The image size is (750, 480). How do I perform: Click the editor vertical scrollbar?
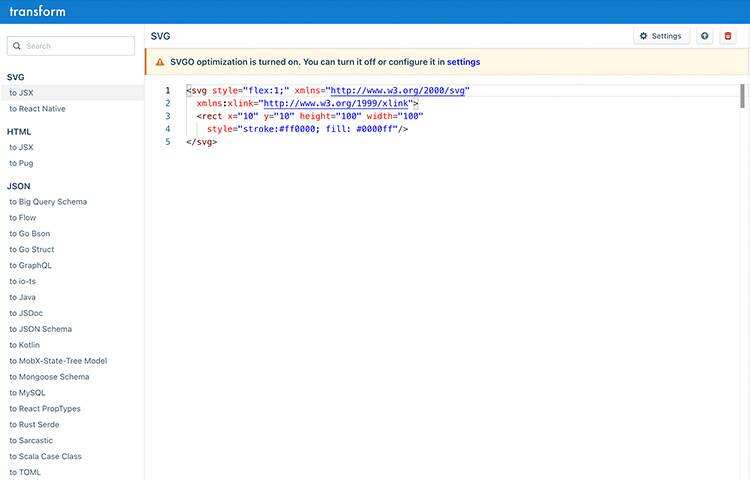click(742, 95)
